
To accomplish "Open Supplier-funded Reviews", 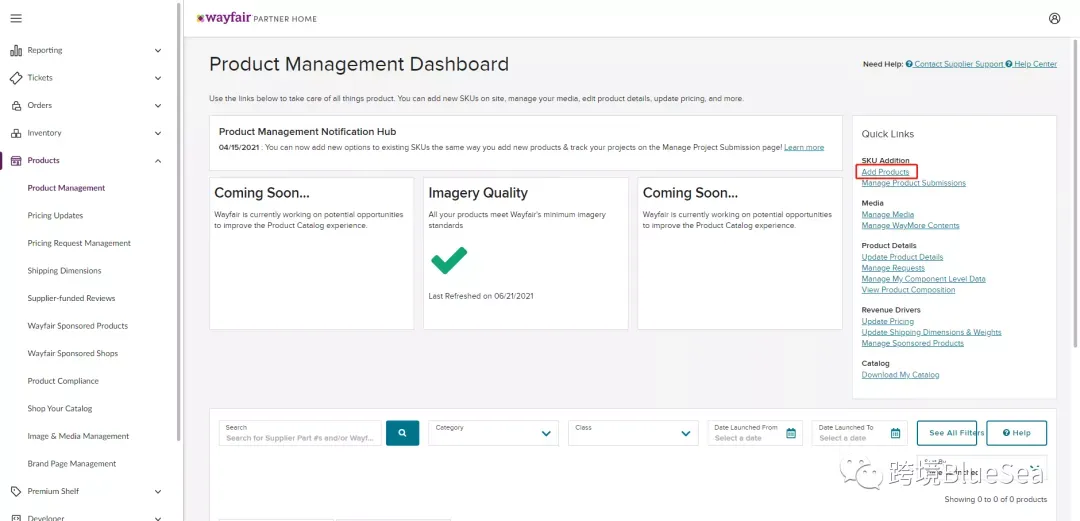I will pos(72,298).
